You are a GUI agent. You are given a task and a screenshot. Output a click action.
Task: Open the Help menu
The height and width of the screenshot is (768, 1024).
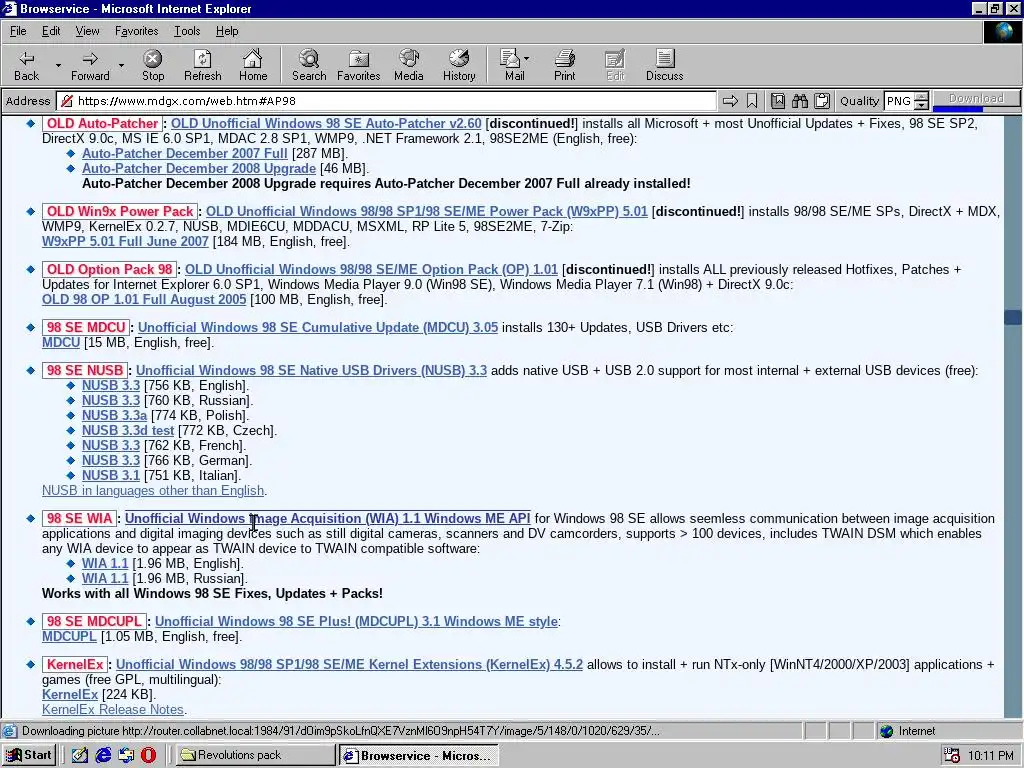[227, 31]
